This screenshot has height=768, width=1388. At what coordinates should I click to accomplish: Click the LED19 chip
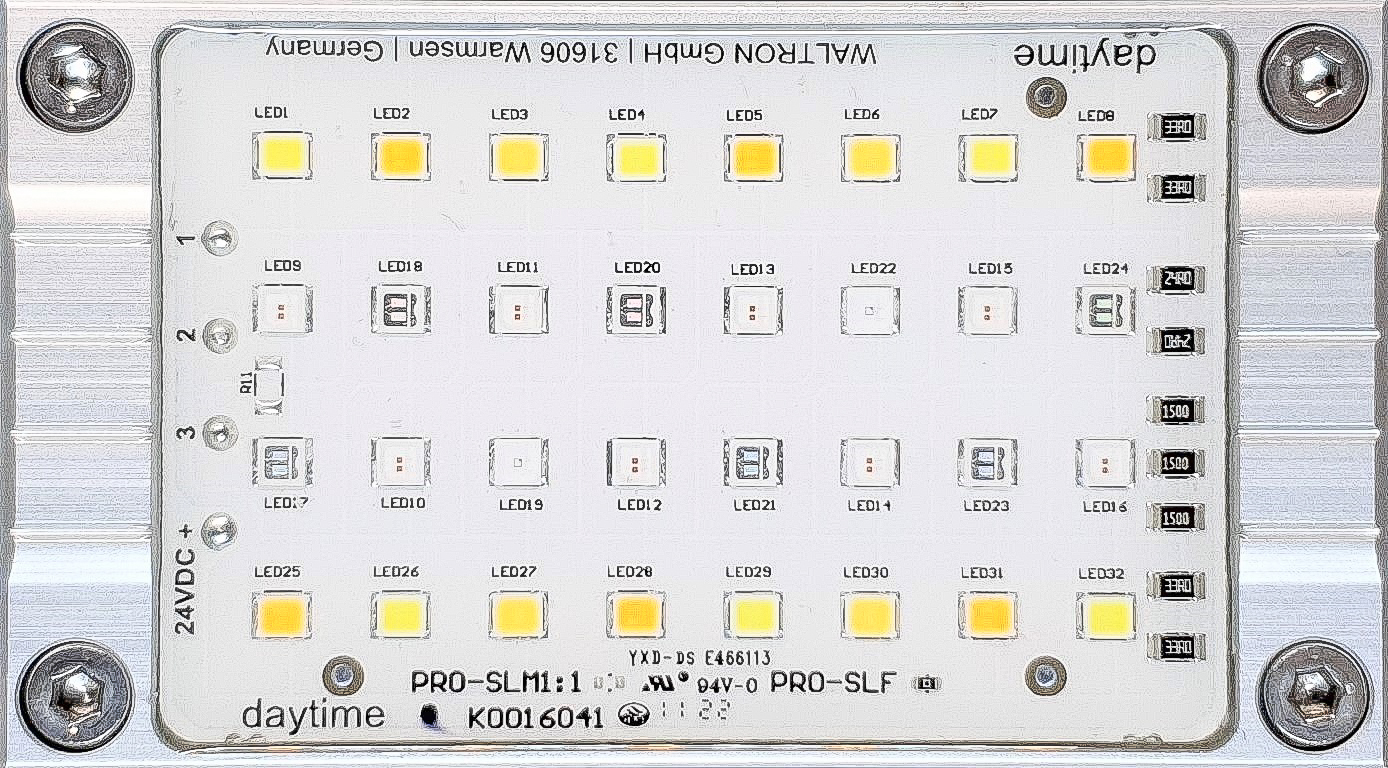coord(518,462)
